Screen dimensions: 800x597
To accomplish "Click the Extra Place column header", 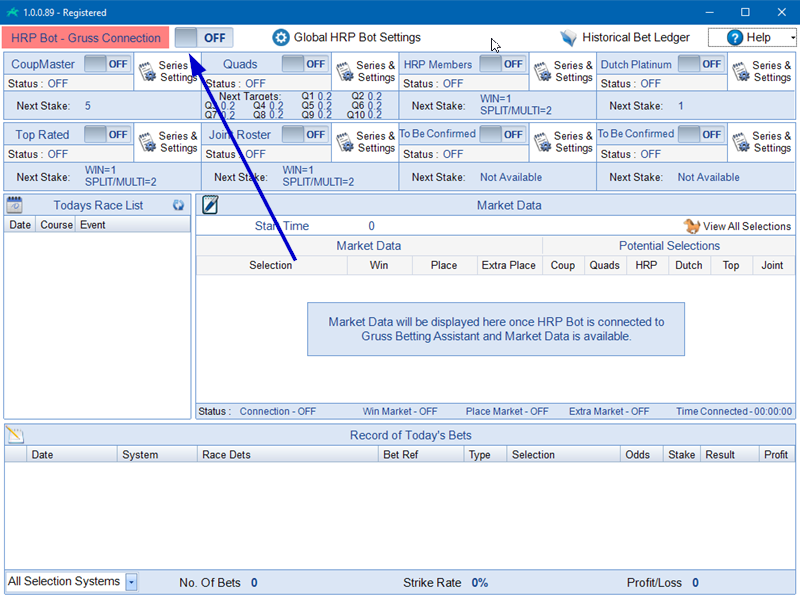I will pyautogui.click(x=509, y=265).
